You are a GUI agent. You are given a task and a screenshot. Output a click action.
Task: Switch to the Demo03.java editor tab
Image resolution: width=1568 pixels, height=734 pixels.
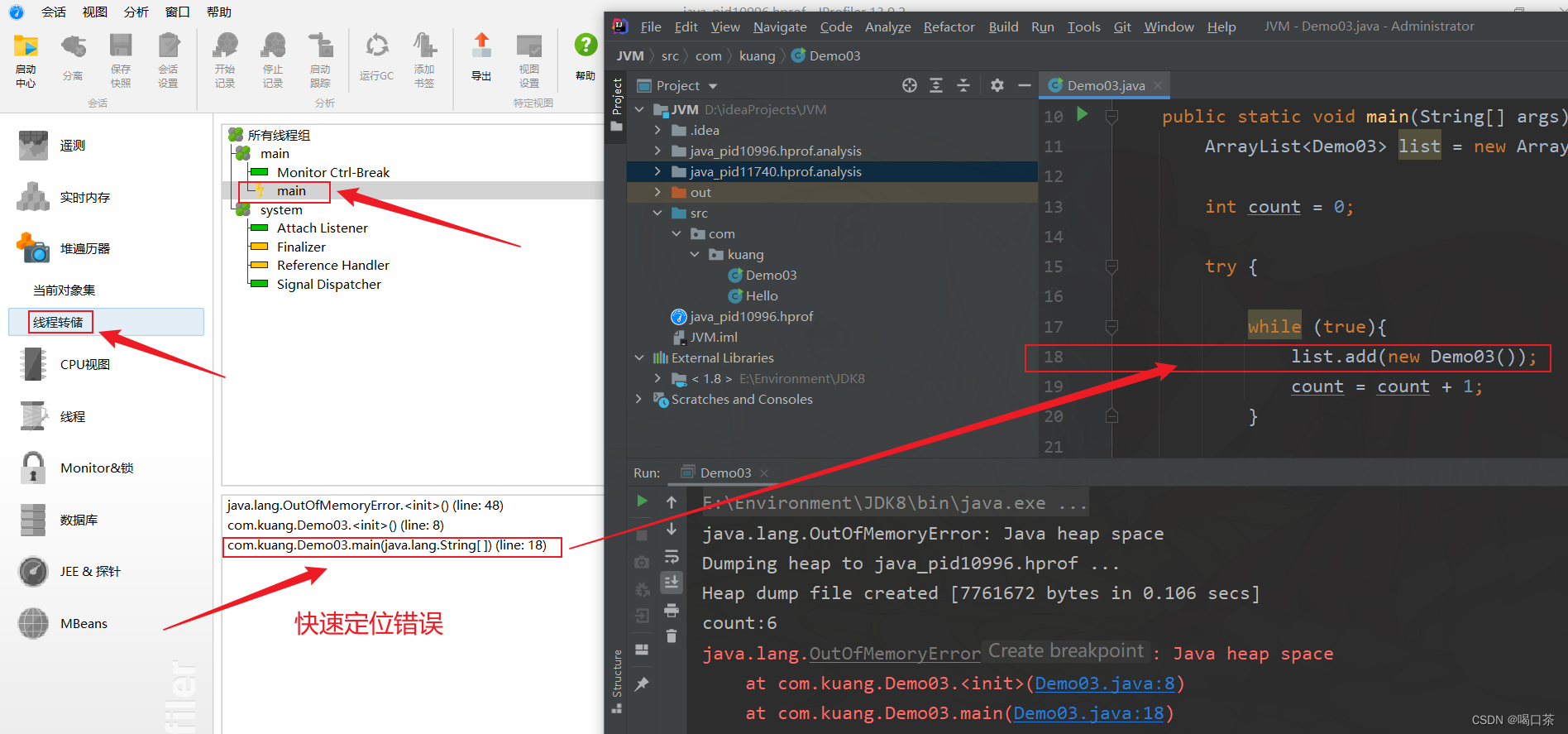[1105, 85]
